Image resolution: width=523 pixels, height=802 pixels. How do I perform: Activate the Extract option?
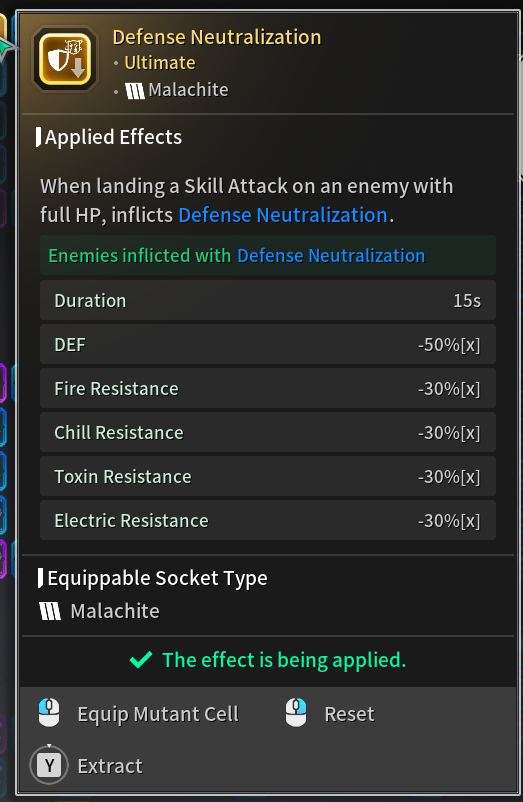(x=110, y=766)
